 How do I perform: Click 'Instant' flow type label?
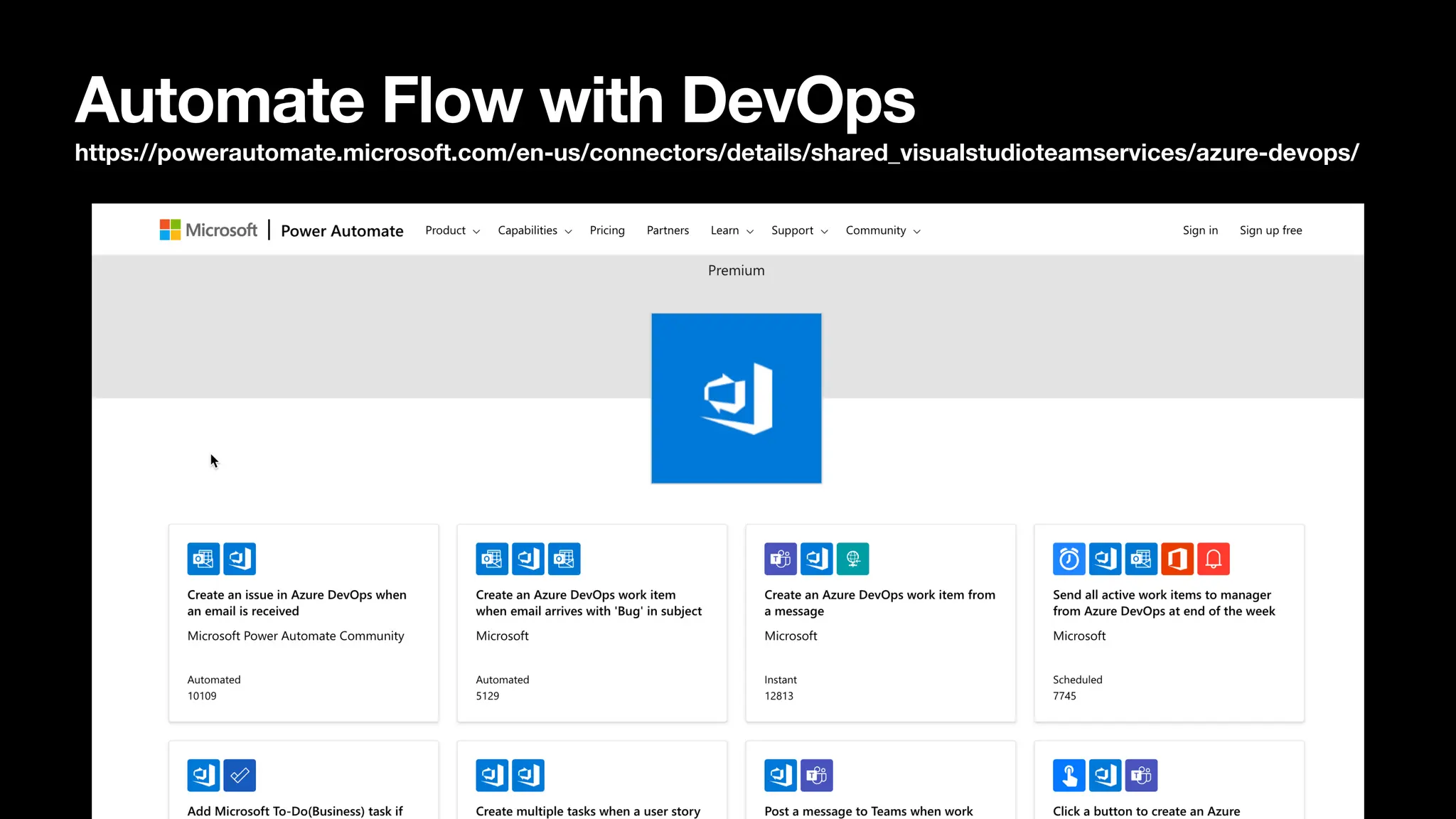pyautogui.click(x=781, y=680)
